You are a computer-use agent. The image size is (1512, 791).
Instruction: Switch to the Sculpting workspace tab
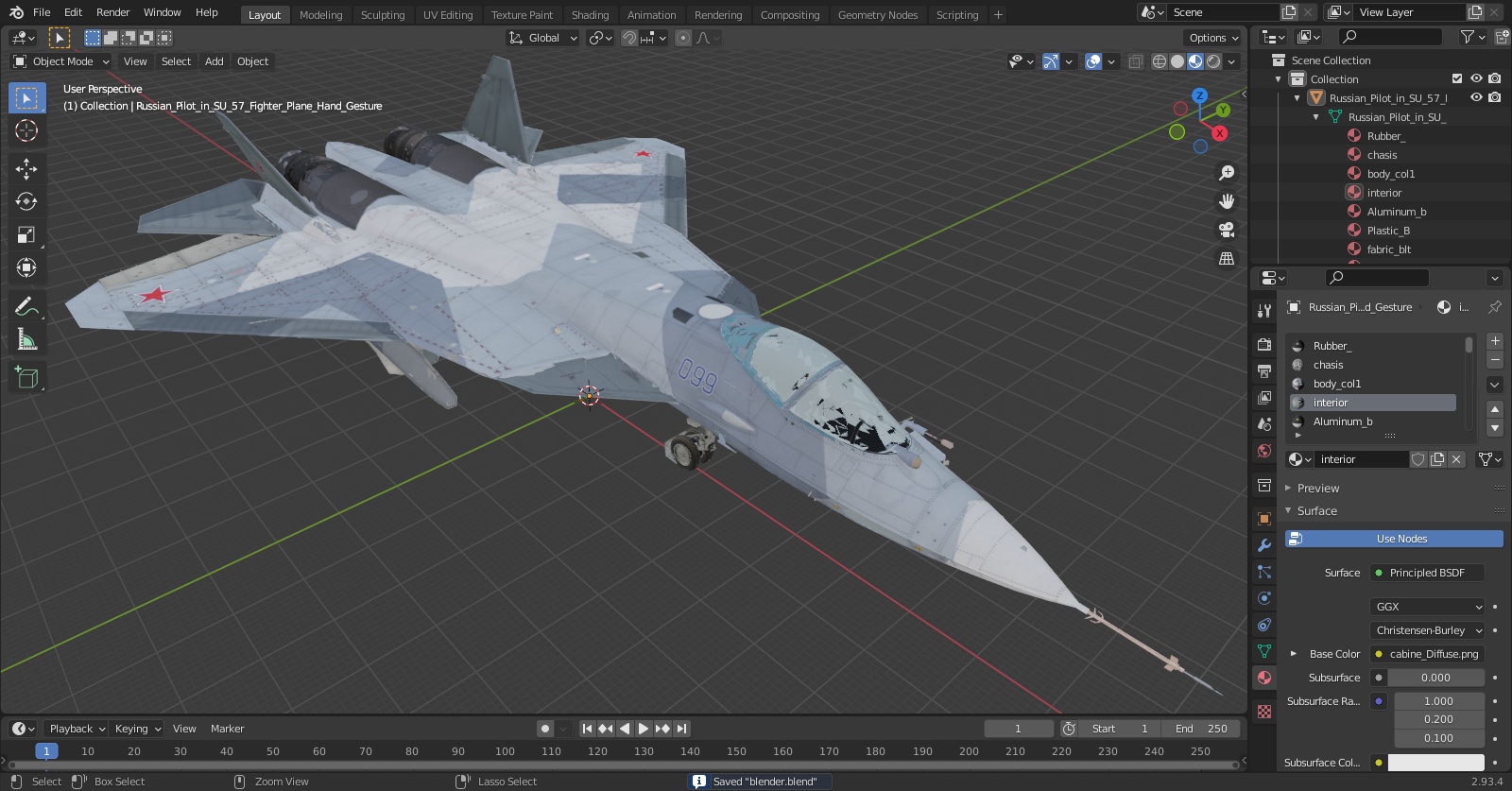point(382,15)
